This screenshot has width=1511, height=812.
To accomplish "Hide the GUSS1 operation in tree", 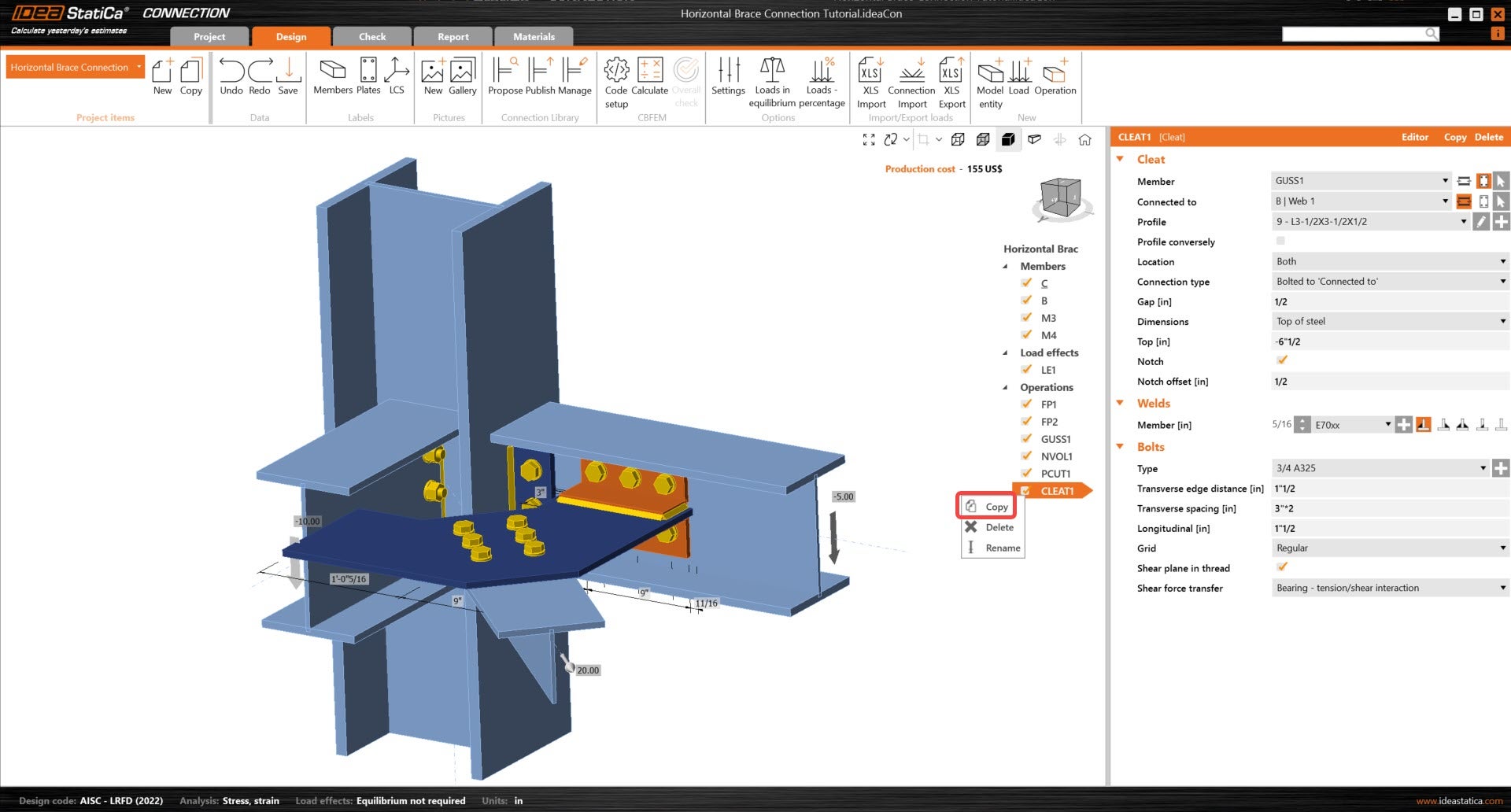I will (1026, 438).
